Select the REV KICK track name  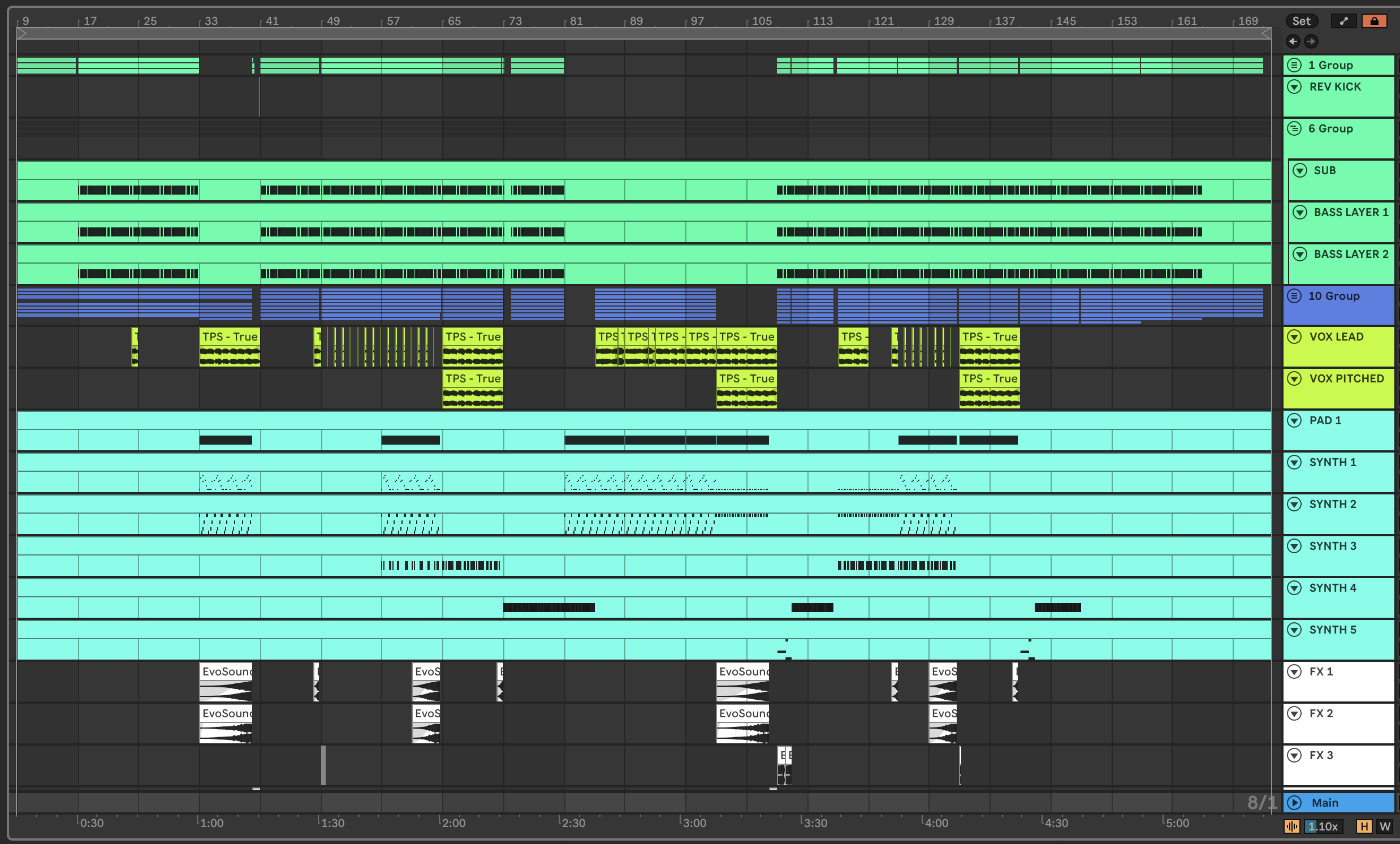click(1335, 87)
